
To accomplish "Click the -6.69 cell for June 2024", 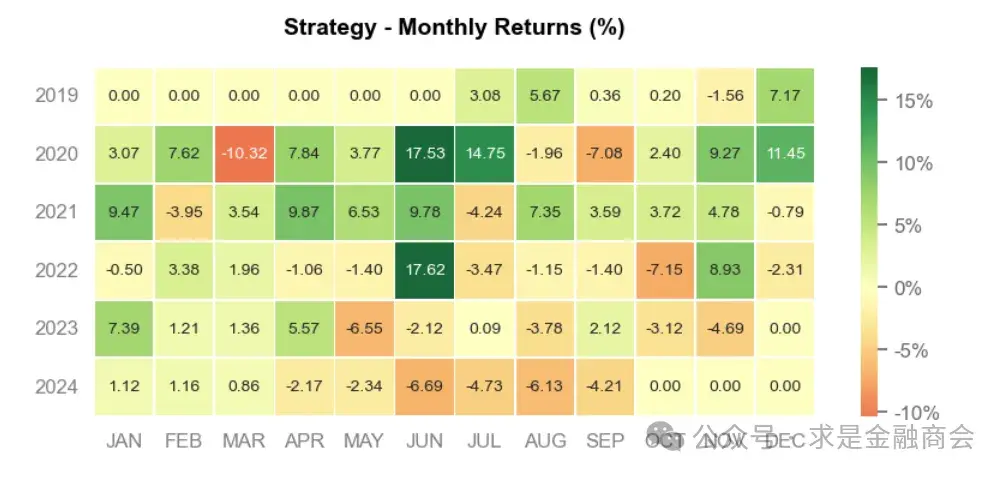I will point(425,386).
